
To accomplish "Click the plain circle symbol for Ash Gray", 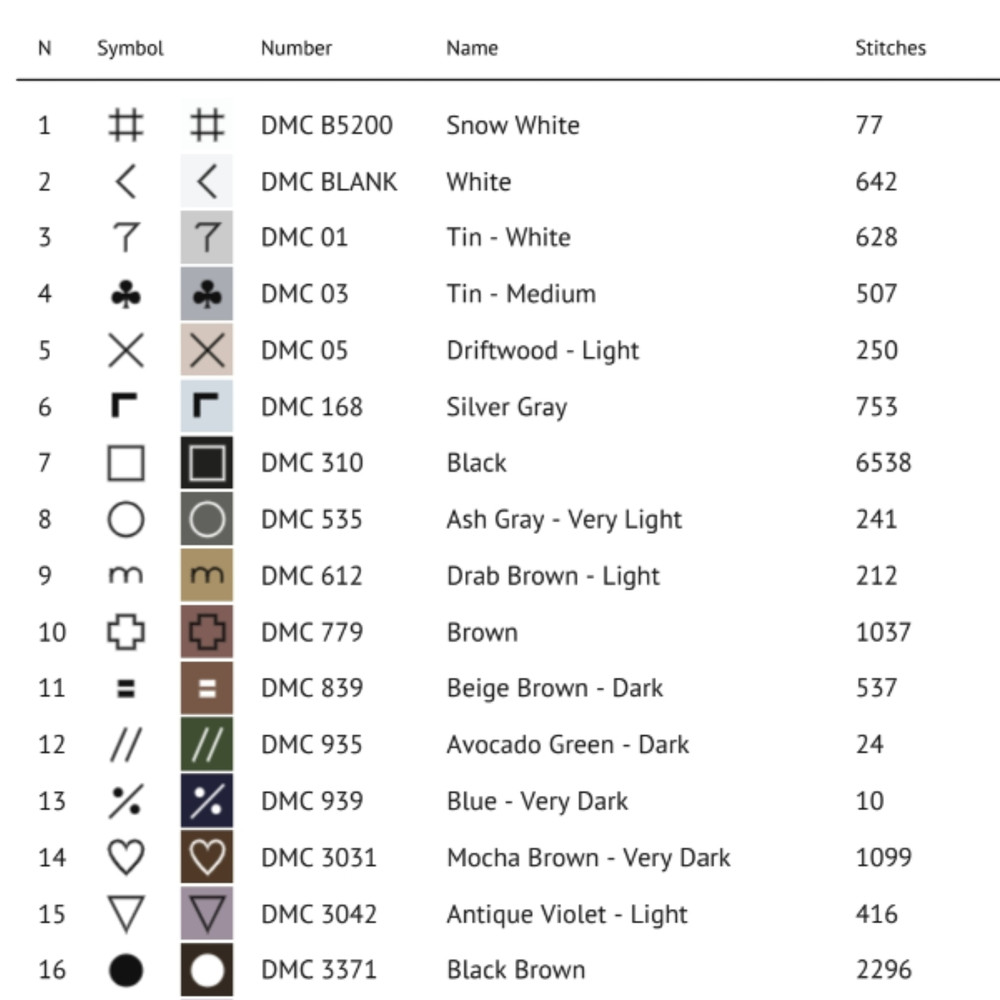I will (126, 520).
